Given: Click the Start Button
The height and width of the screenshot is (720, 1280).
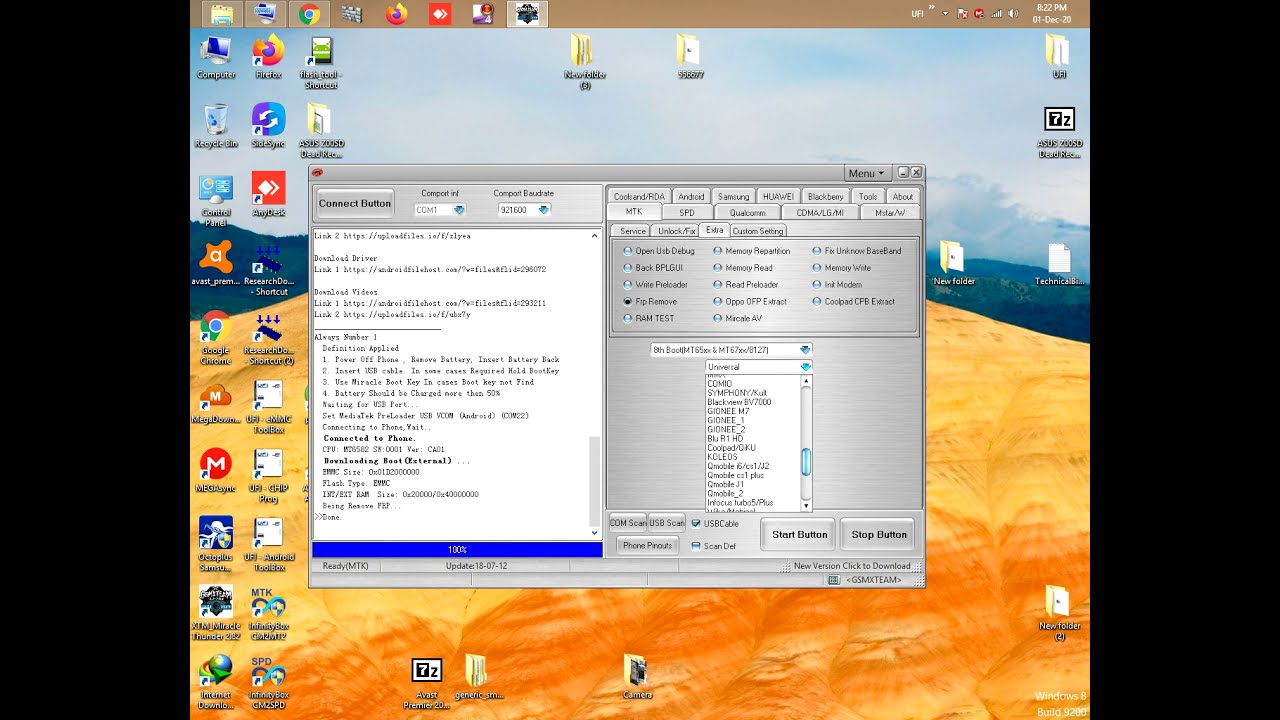Looking at the screenshot, I should pyautogui.click(x=799, y=535).
